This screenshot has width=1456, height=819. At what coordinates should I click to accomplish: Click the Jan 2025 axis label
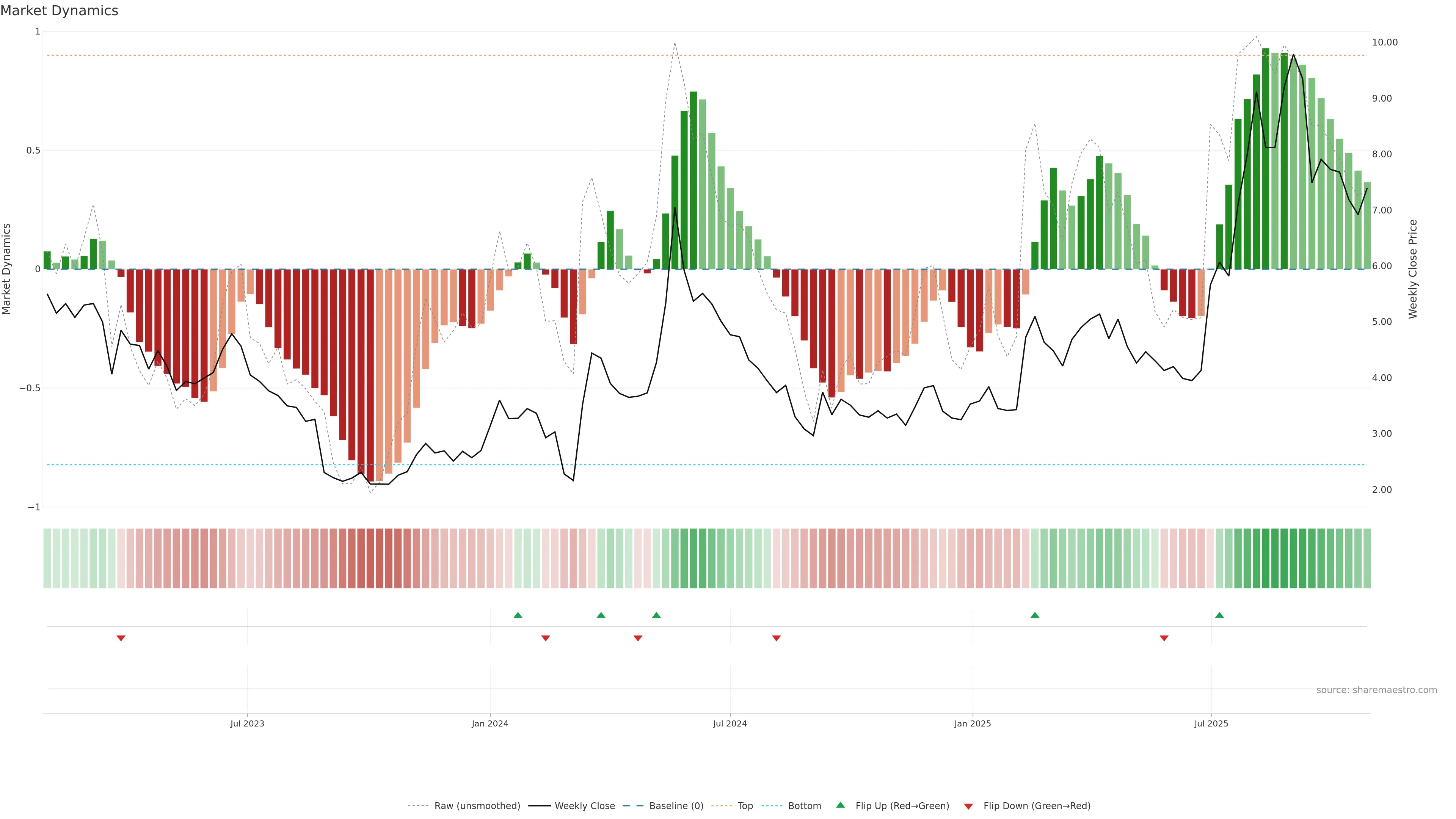pyautogui.click(x=972, y=723)
